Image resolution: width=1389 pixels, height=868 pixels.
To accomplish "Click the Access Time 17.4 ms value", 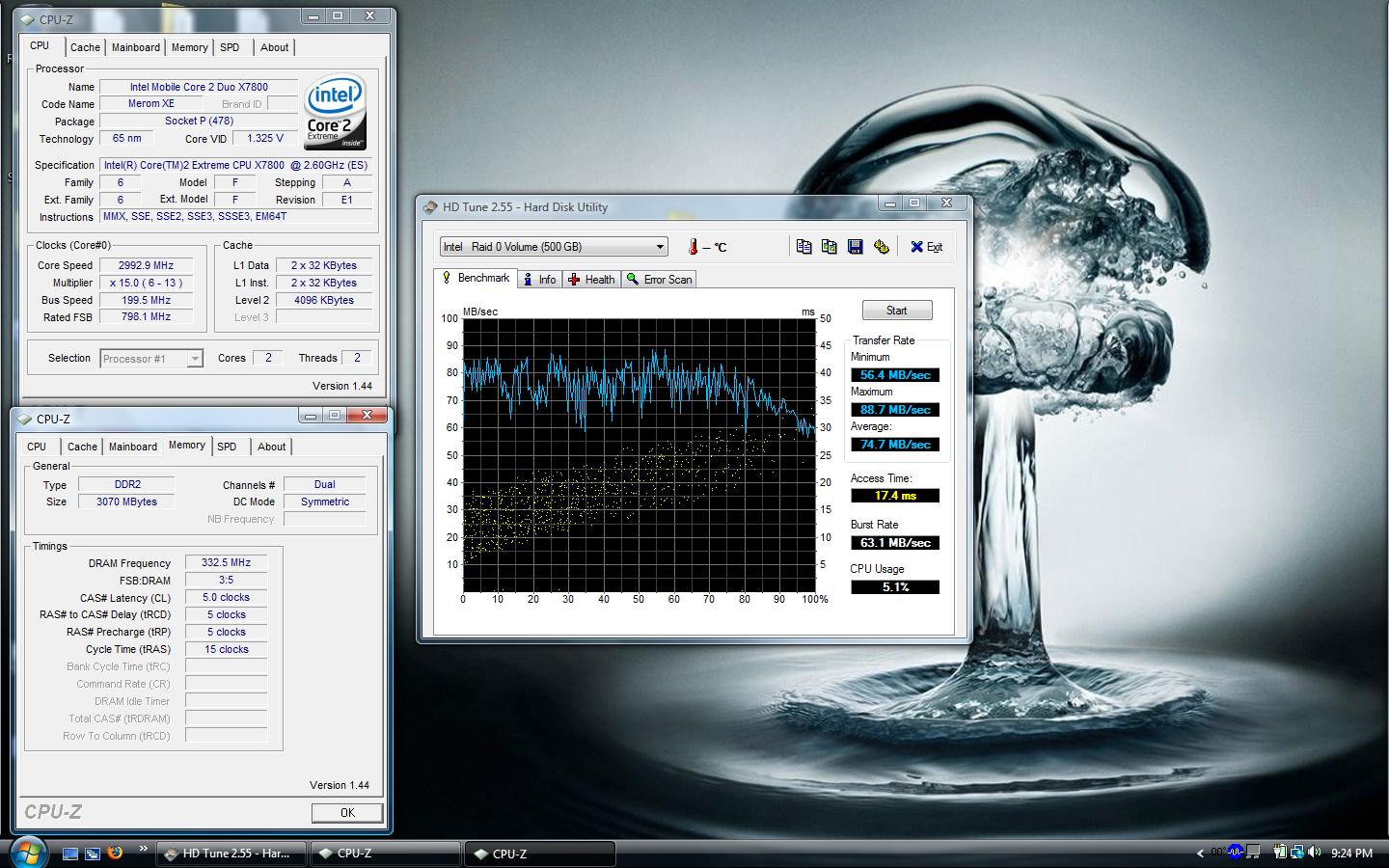I will pos(895,496).
